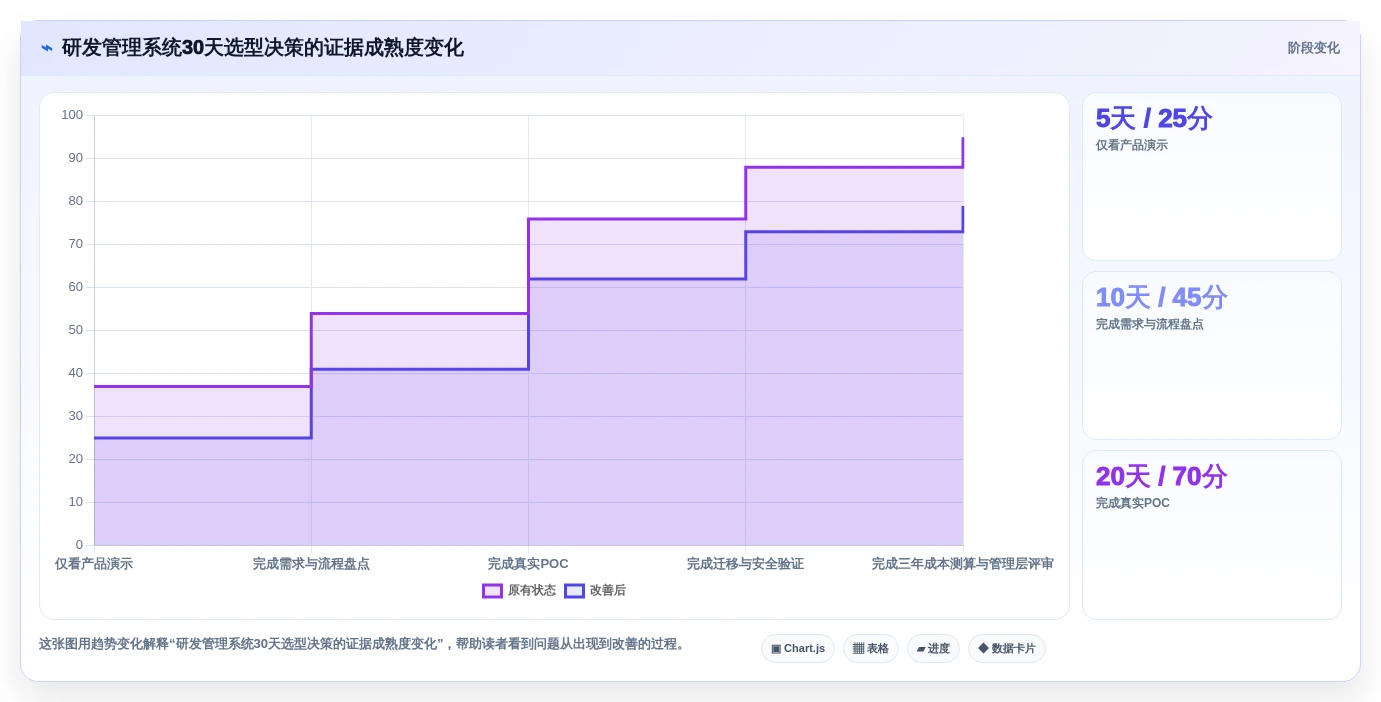Select the Chart.js tag chip
The image size is (1381, 702).
pos(798,648)
